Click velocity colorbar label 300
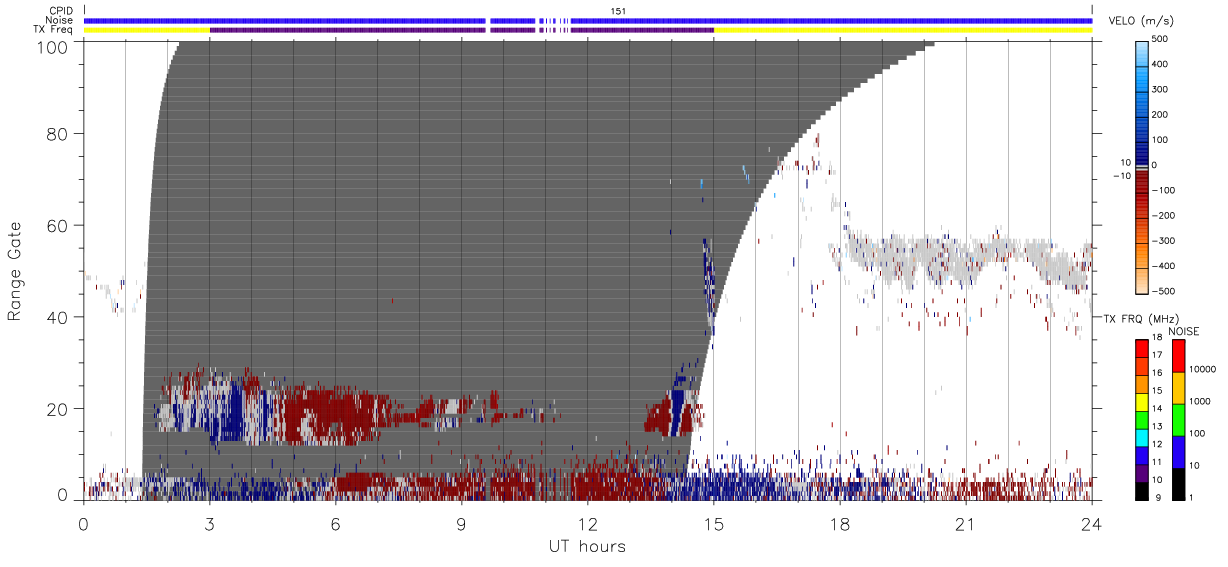 point(1161,90)
